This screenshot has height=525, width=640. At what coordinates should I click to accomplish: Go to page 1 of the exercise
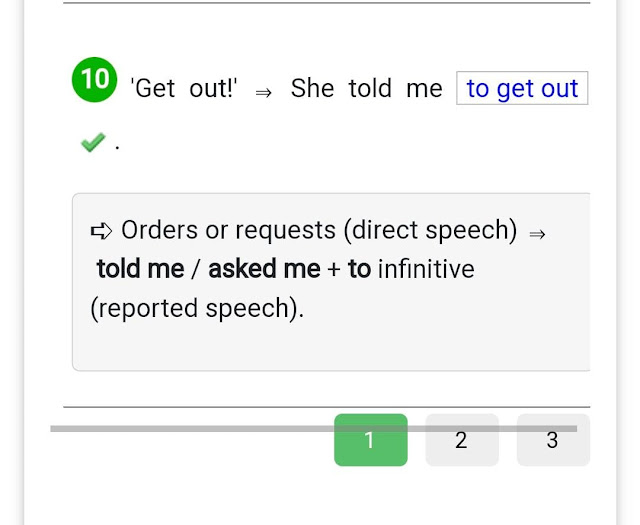tap(370, 440)
